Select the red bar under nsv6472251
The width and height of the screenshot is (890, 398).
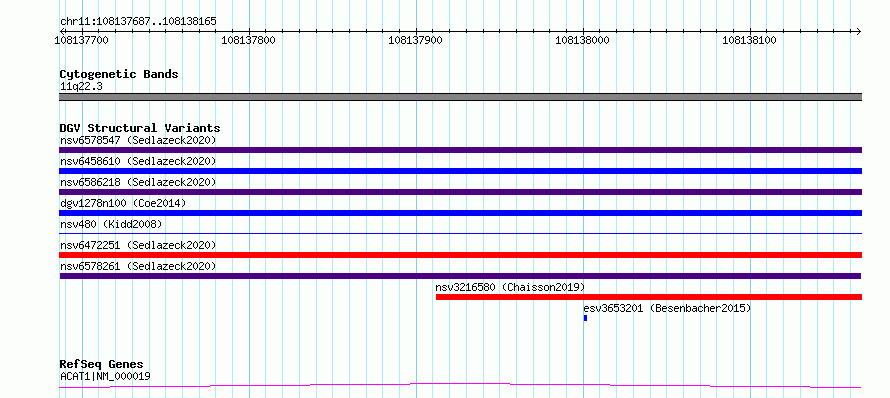(460, 255)
